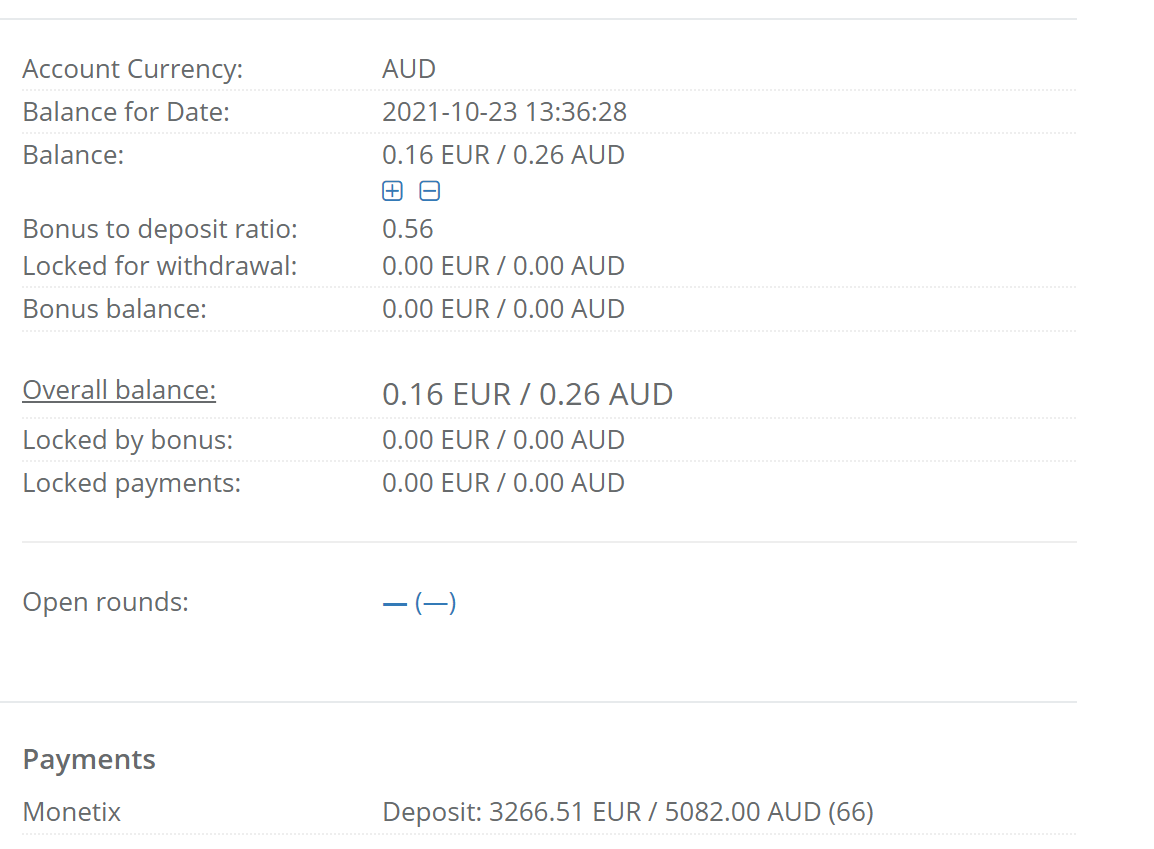Screen dimensions: 1154x849
Task: Click the Locked by bonus amount
Action: point(503,440)
